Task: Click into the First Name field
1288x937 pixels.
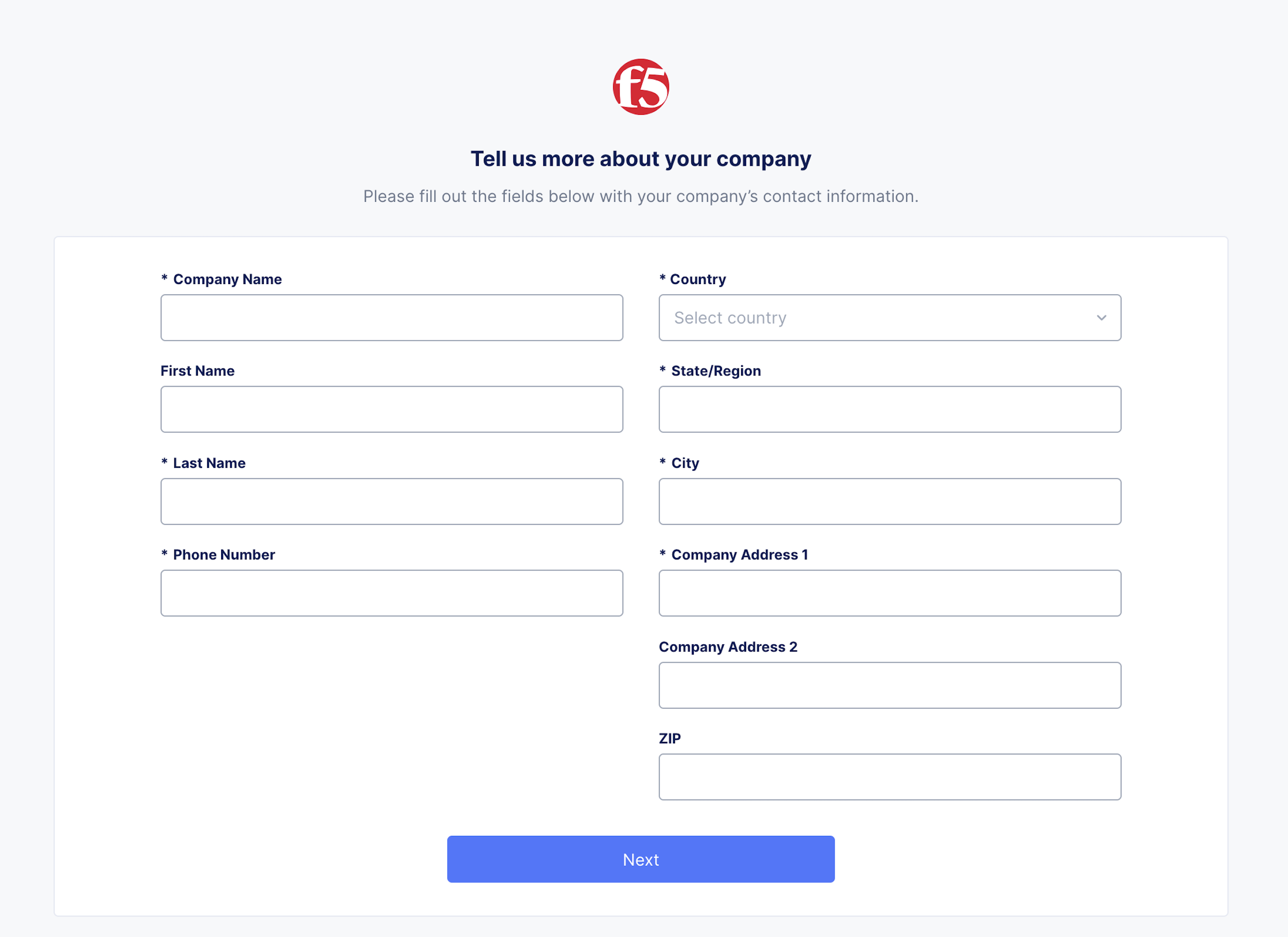Action: (x=391, y=410)
